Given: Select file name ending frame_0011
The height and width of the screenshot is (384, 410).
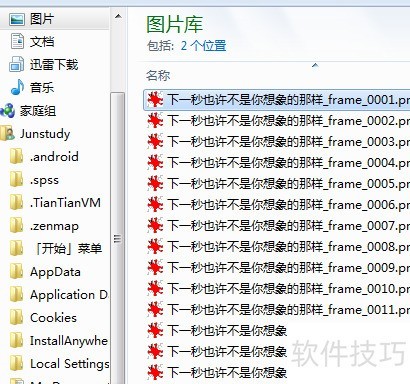Looking at the screenshot, I should (x=288, y=310).
